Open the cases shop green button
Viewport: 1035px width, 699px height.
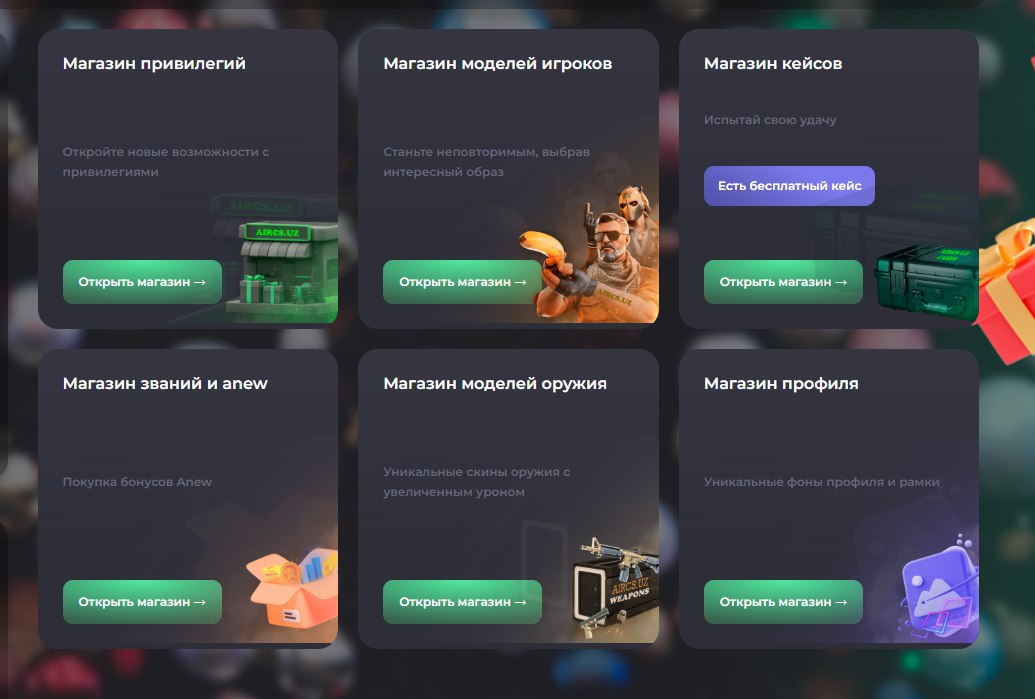point(783,282)
